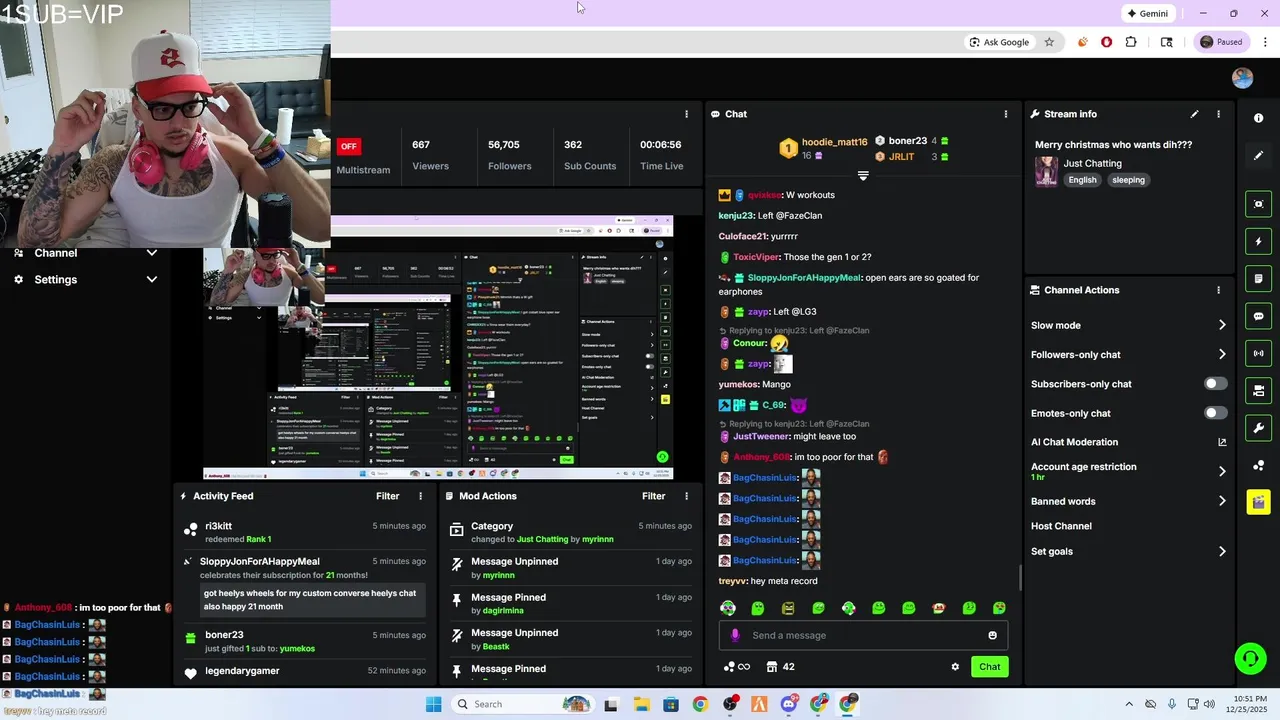Click the lightning bolt quick action icon
Viewport: 1280px width, 720px height.
point(1258,241)
